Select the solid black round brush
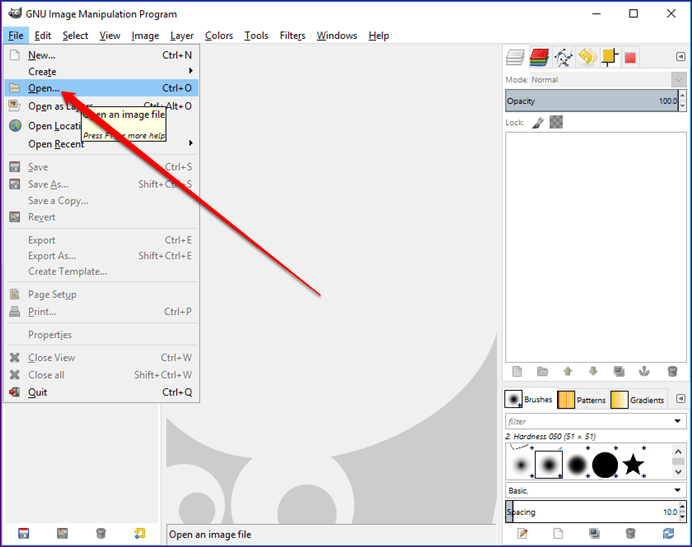Screen dimensions: 692x547 (605, 464)
